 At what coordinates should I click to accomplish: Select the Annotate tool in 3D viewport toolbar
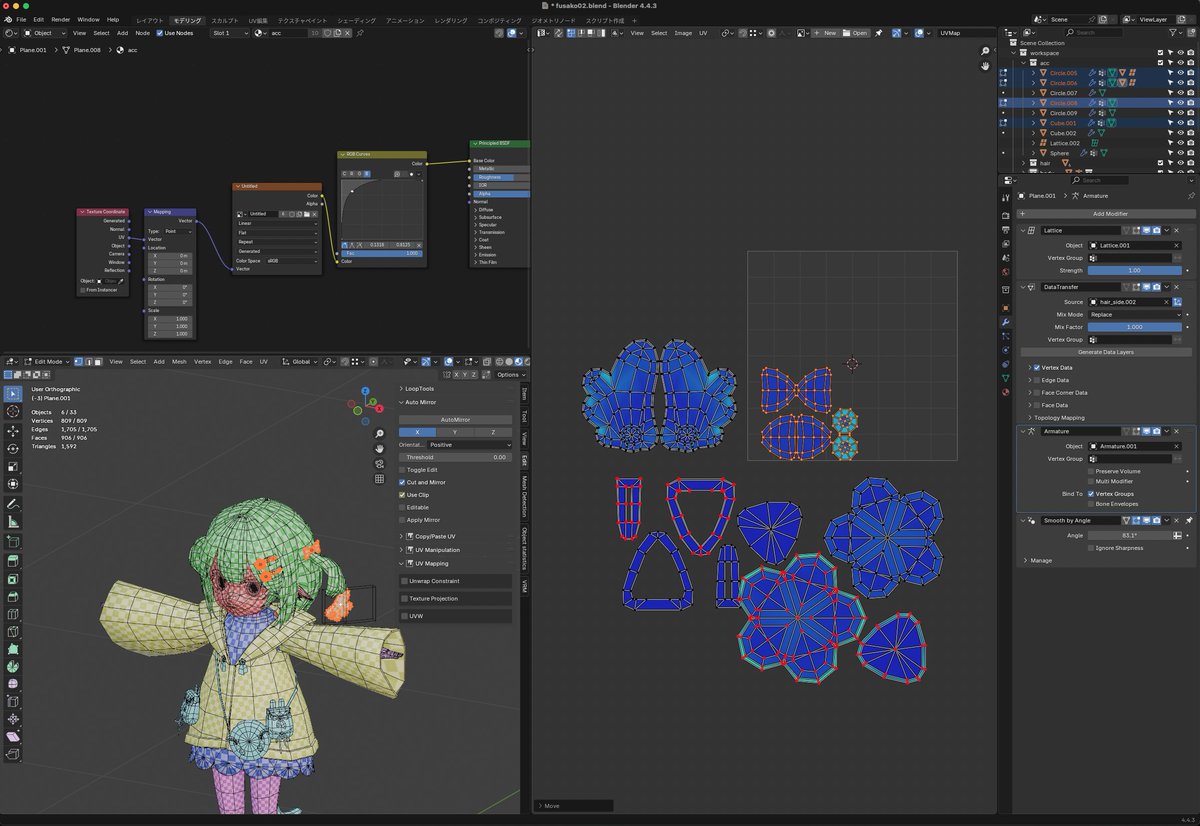tap(13, 504)
